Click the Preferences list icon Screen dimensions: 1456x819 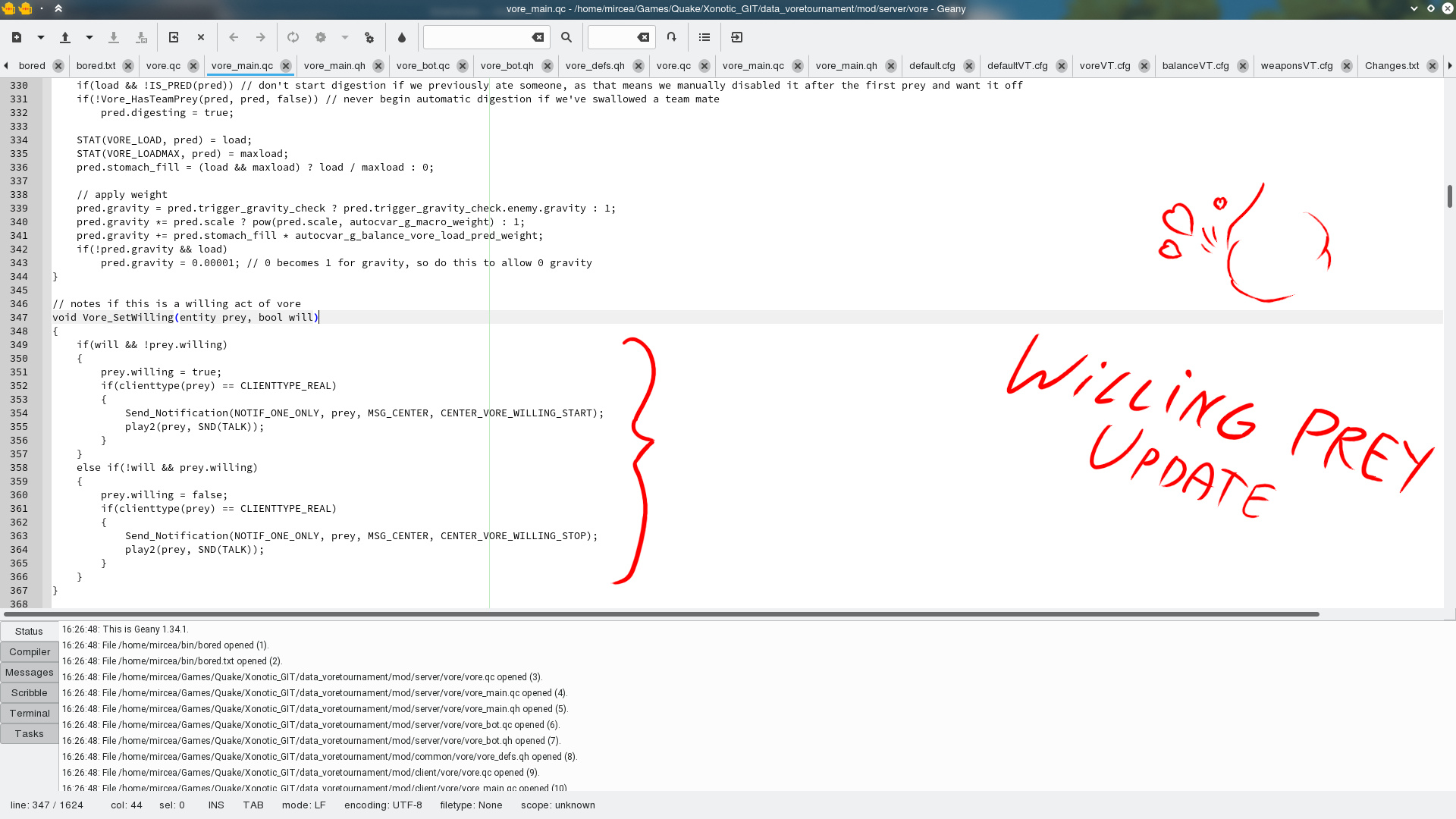click(x=704, y=37)
